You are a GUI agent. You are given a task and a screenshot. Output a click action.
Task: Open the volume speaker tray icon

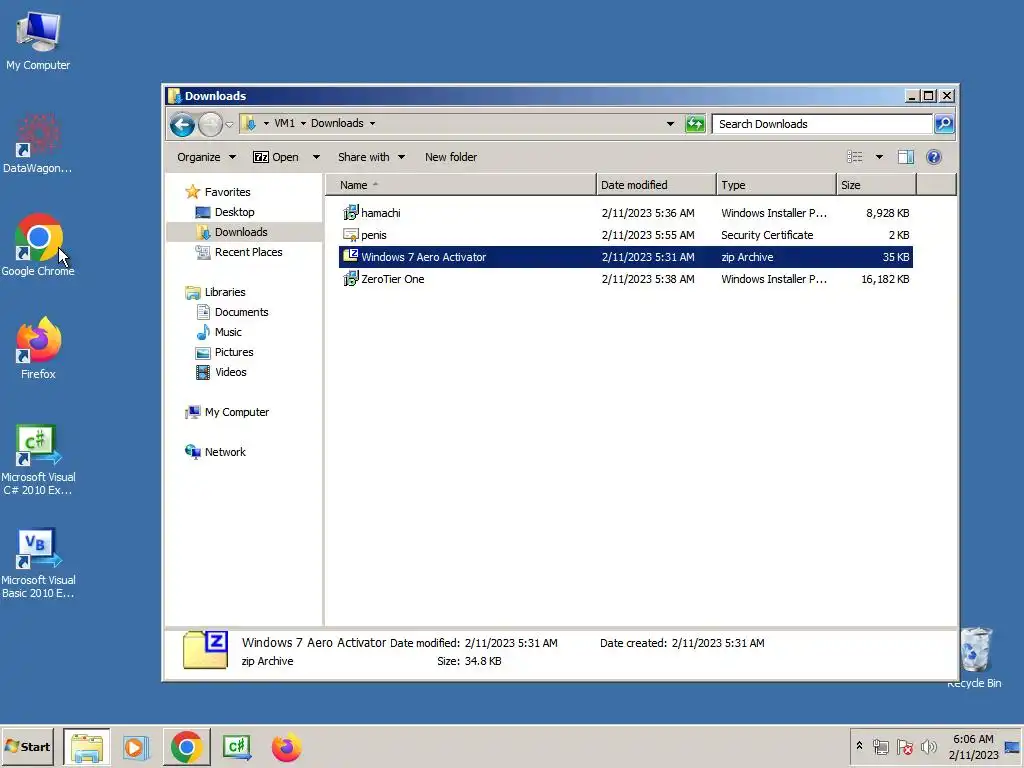point(928,746)
